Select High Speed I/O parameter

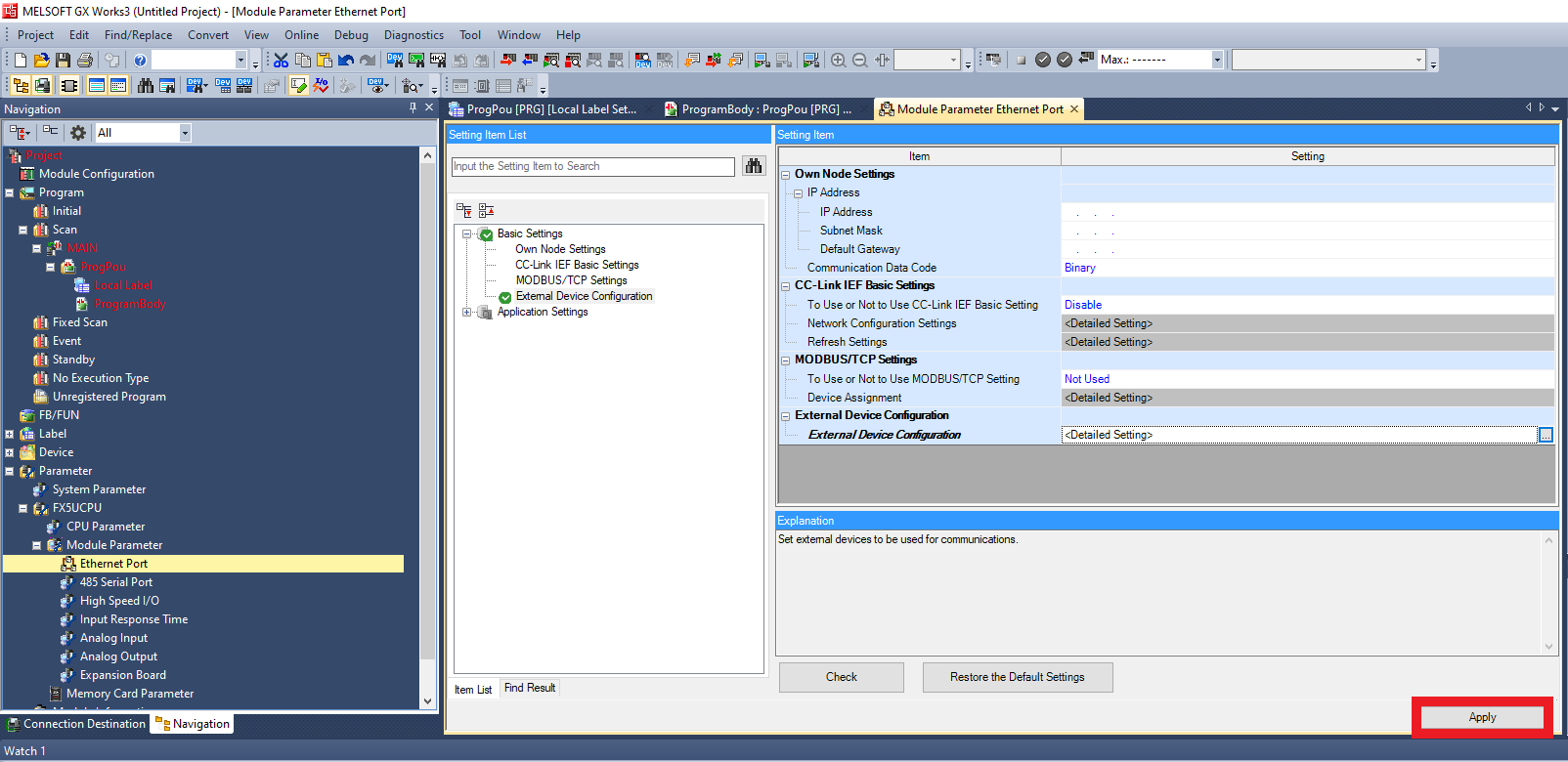click(x=119, y=601)
